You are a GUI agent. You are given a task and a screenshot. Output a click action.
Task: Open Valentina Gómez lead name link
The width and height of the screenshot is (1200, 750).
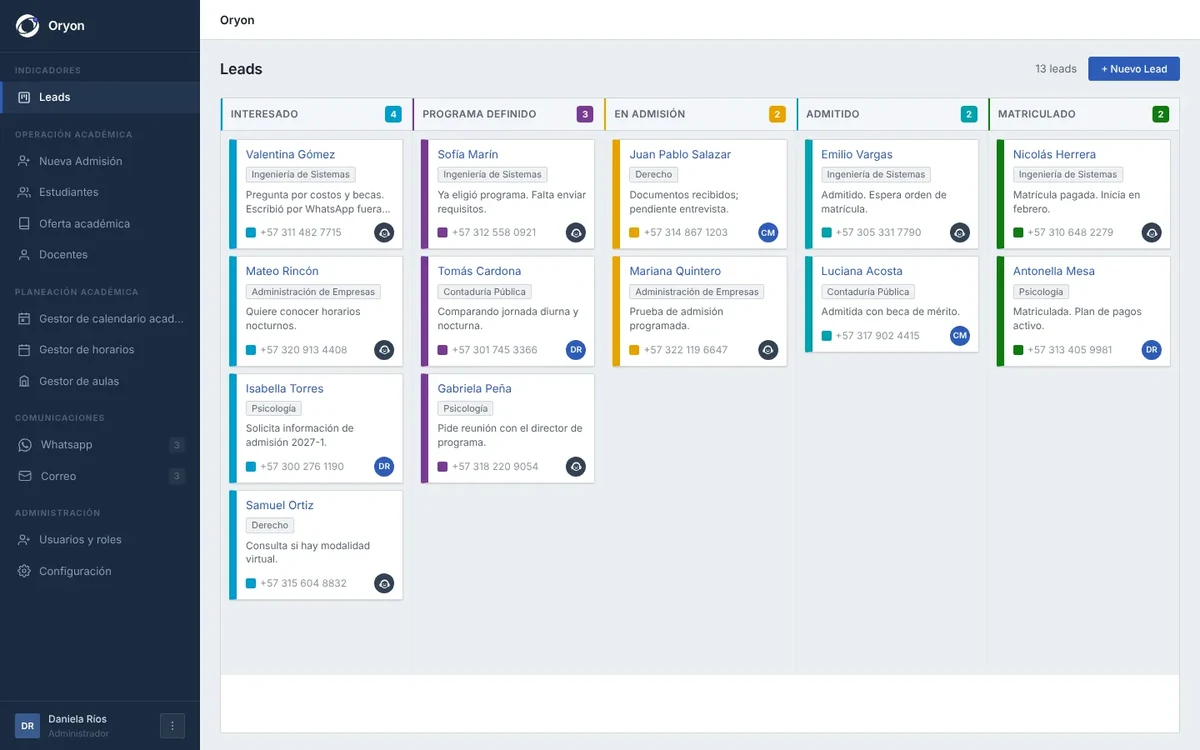(290, 155)
